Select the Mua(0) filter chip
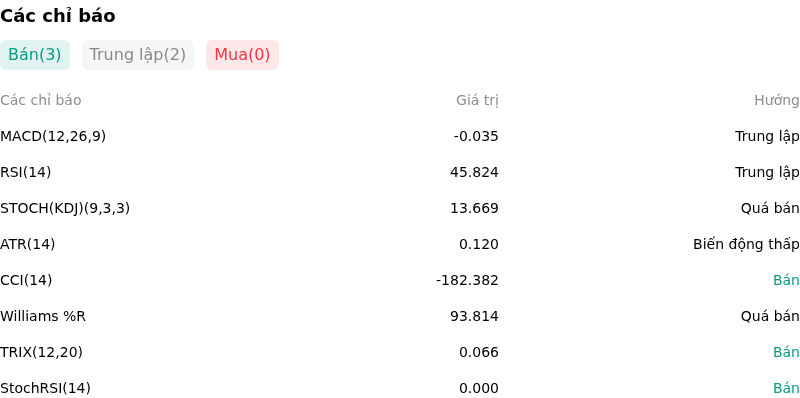Screen dimensions: 800x398 point(242,55)
